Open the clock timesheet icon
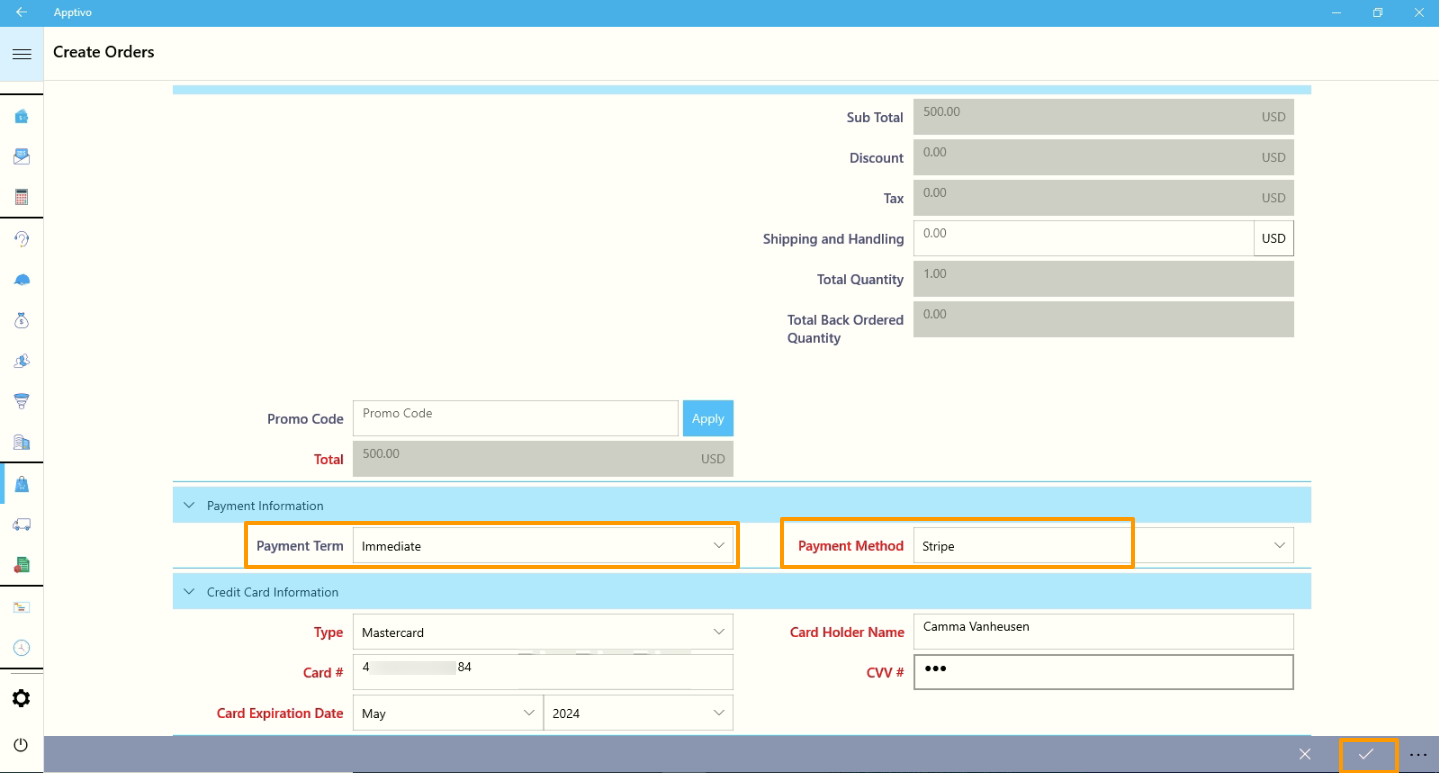The image size is (1439, 773). click(x=21, y=647)
